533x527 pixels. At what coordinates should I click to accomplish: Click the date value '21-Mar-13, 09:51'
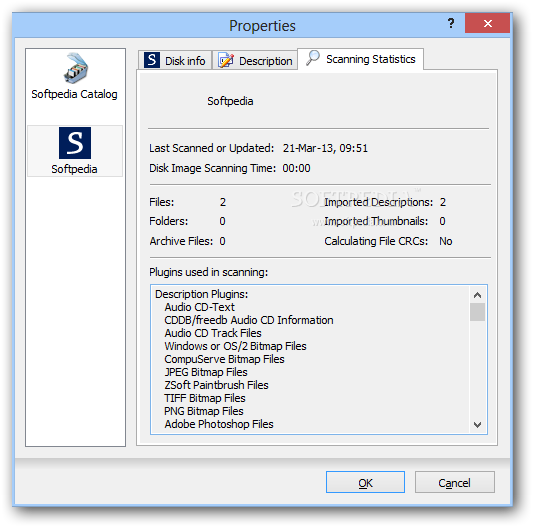pos(325,148)
